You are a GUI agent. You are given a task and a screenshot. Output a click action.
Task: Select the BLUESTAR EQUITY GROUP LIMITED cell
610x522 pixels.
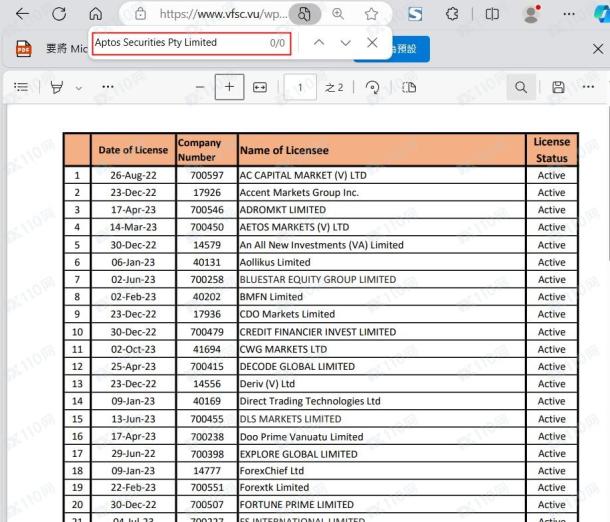click(382, 280)
